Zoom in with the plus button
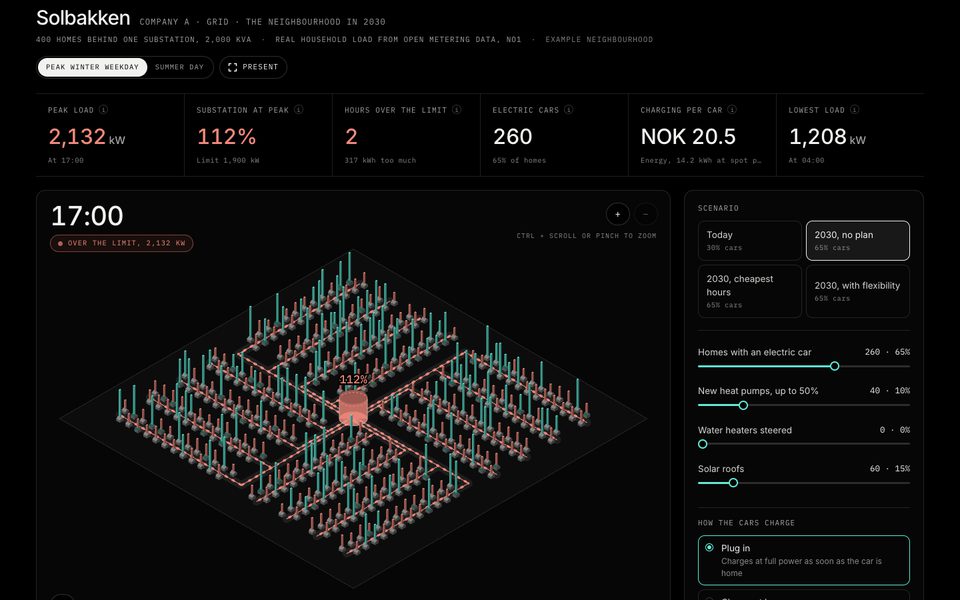 pos(618,214)
